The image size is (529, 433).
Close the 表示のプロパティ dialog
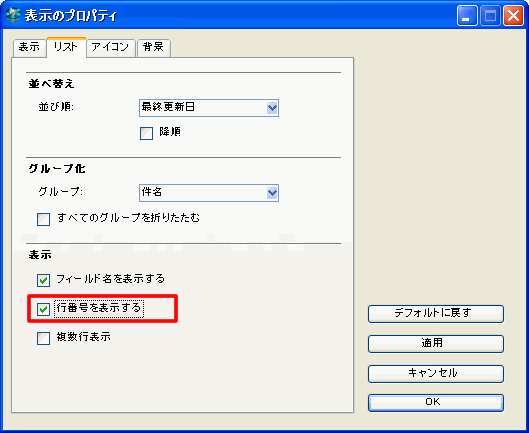point(513,16)
